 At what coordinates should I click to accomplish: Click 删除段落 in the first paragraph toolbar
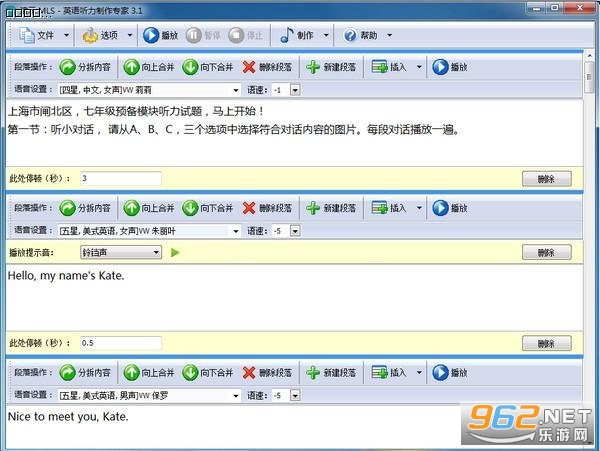pos(267,67)
